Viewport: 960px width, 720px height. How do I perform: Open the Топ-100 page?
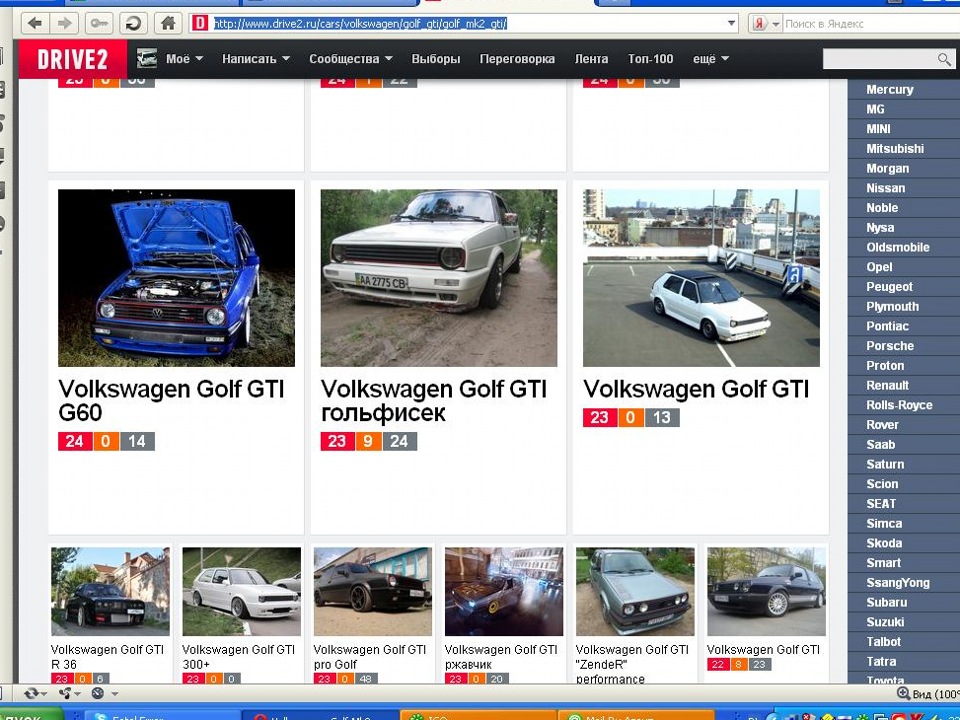650,59
